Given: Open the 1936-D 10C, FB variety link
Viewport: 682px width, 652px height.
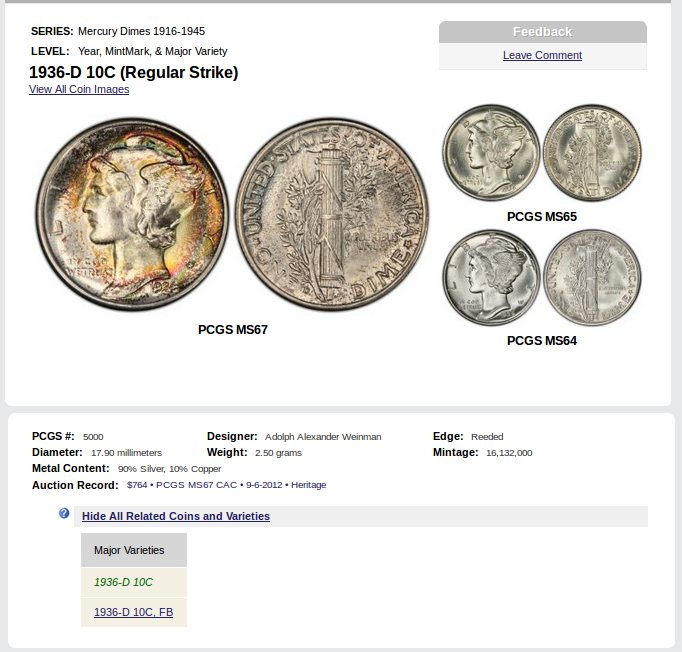Looking at the screenshot, I should coord(133,612).
